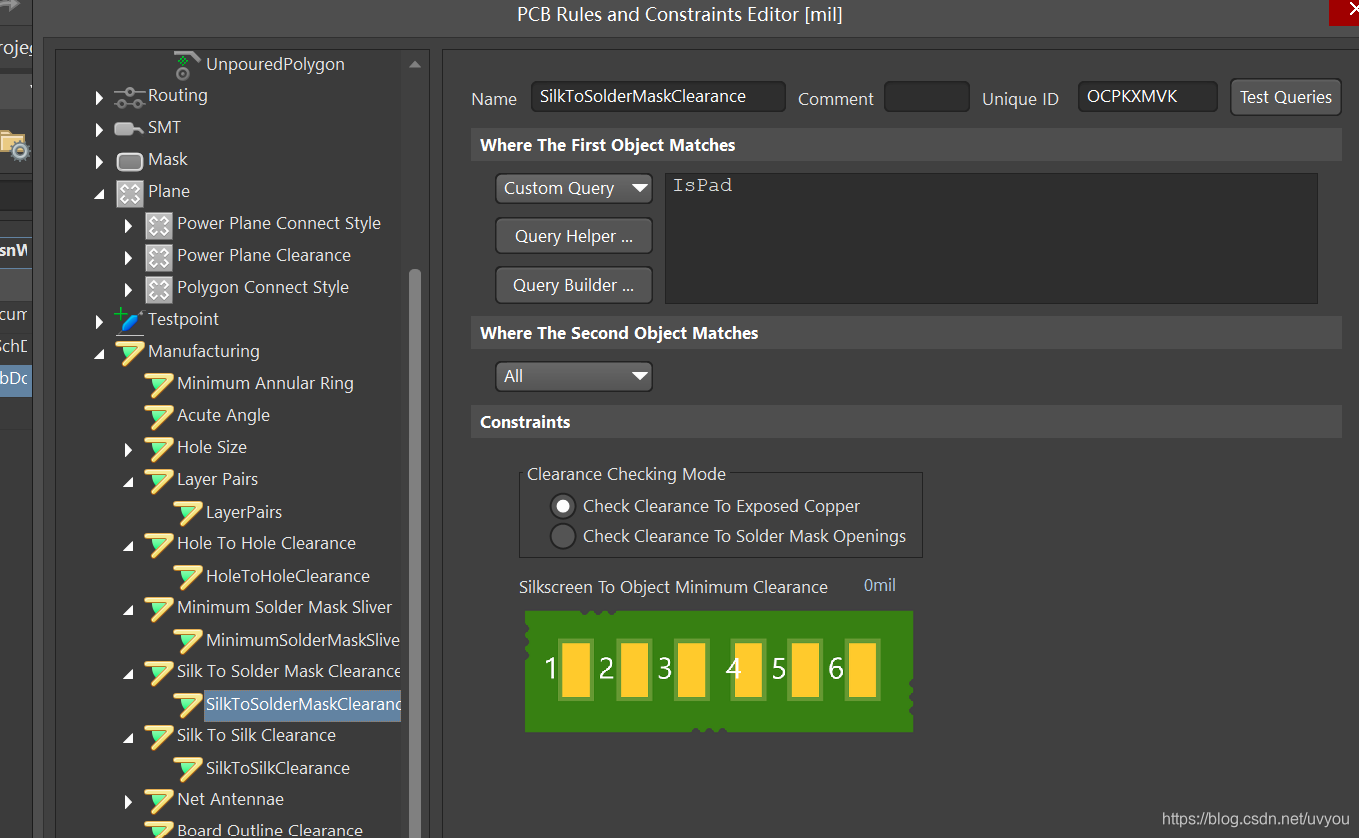Click the Power Plane Connect Style icon
The height and width of the screenshot is (838, 1359).
click(158, 224)
